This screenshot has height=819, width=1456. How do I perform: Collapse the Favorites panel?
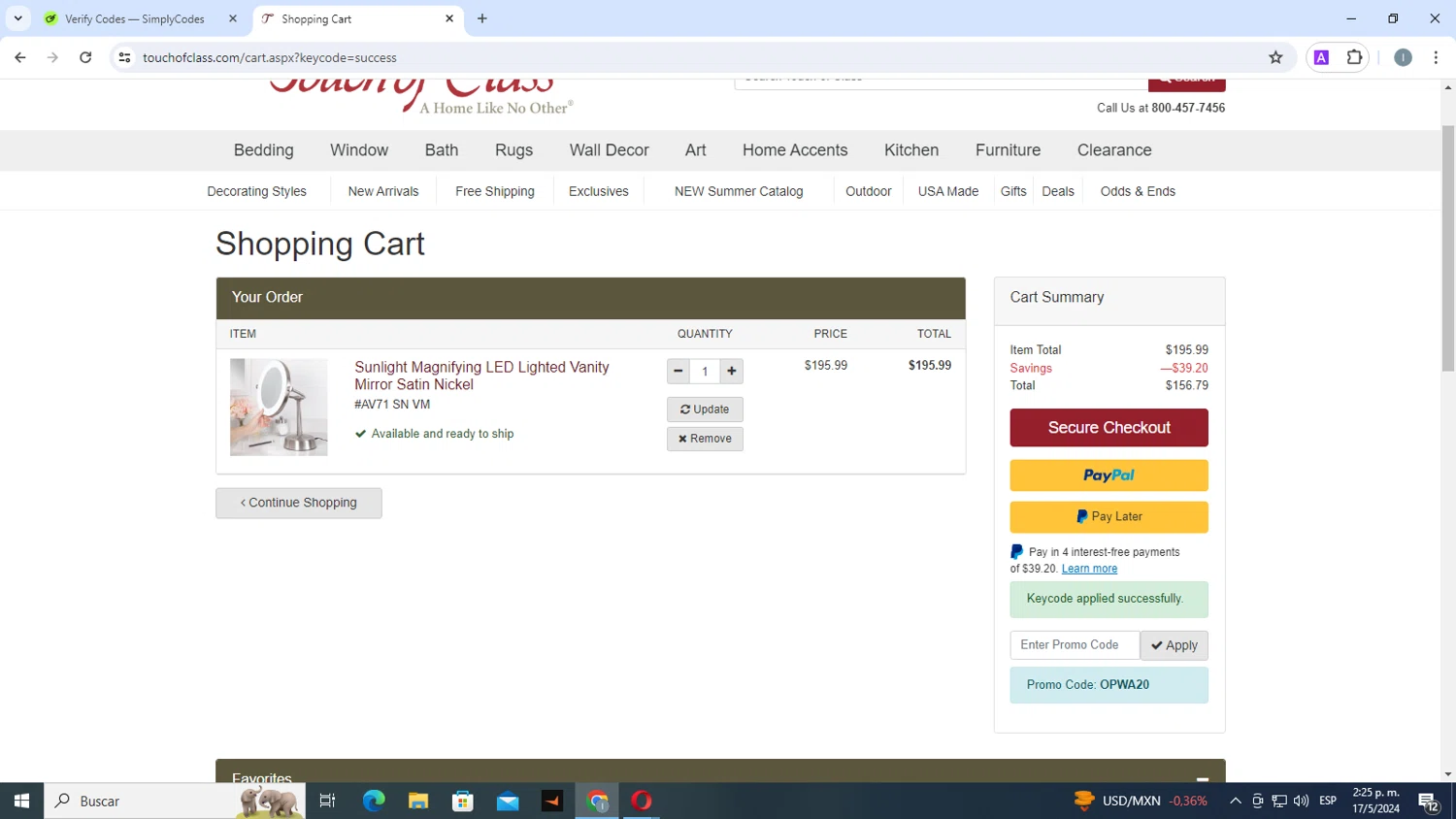(x=1203, y=778)
